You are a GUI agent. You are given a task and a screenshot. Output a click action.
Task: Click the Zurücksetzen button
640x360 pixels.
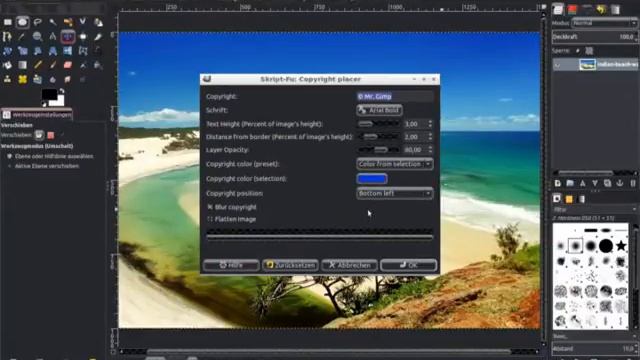pos(290,265)
